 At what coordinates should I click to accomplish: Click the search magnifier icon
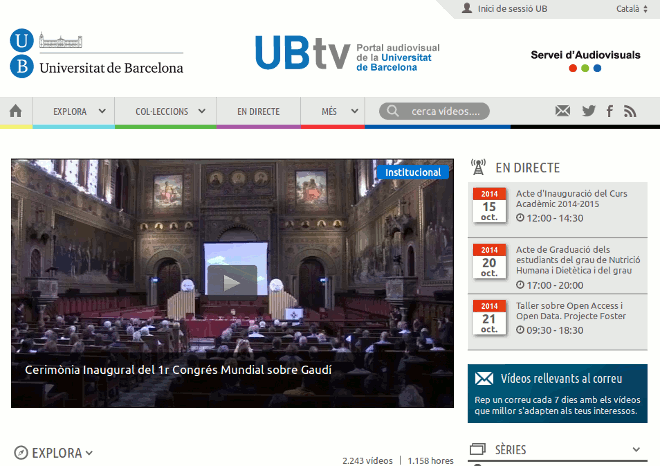[392, 111]
